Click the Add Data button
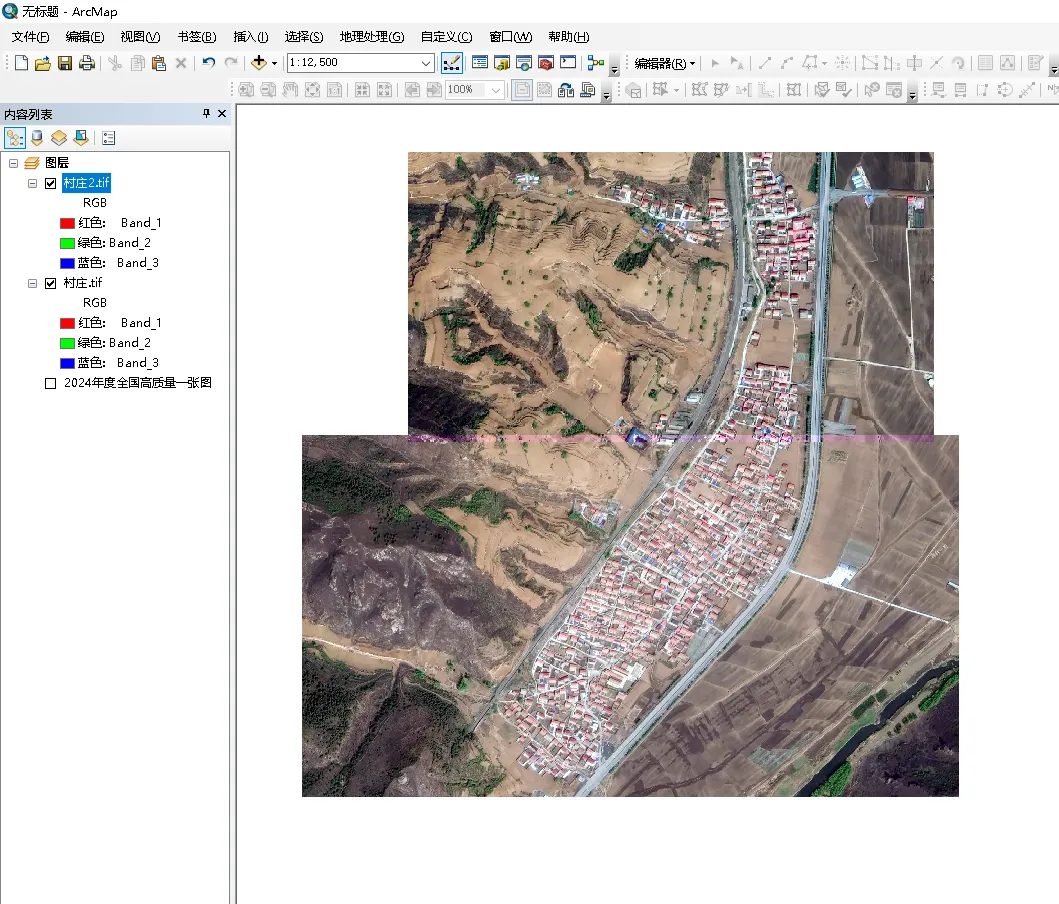The image size is (1059, 904). pos(258,63)
